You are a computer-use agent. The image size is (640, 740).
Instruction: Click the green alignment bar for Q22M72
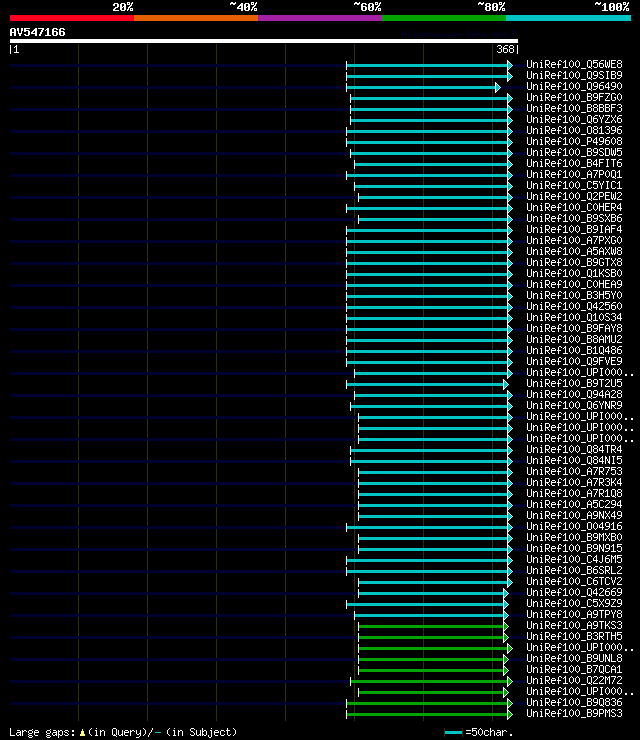pyautogui.click(x=431, y=681)
